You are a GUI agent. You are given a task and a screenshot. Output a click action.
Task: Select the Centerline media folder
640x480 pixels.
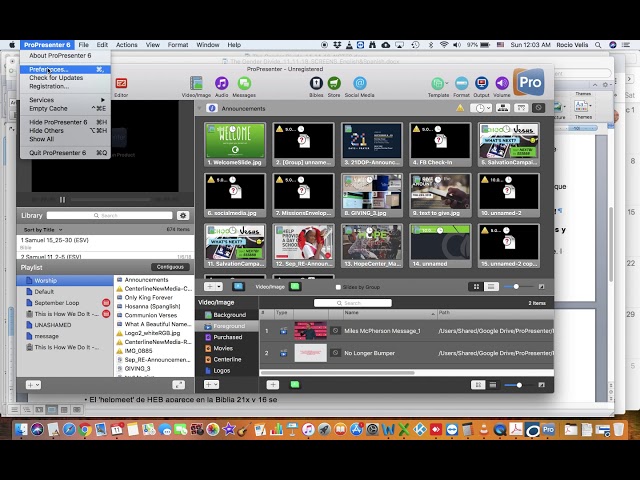tap(227, 359)
